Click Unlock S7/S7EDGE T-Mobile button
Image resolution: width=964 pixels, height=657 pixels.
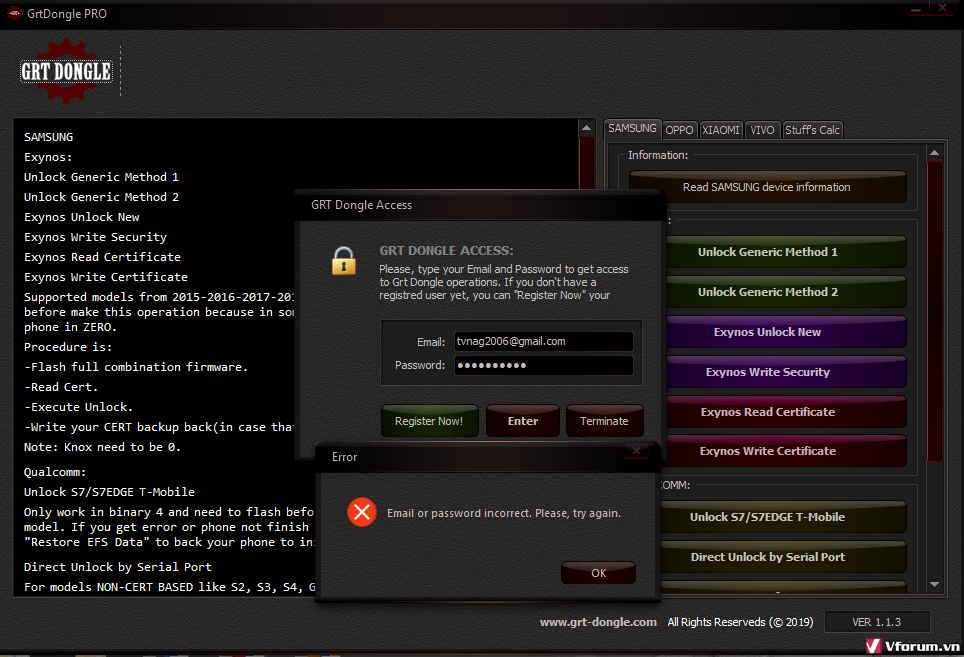coord(782,517)
